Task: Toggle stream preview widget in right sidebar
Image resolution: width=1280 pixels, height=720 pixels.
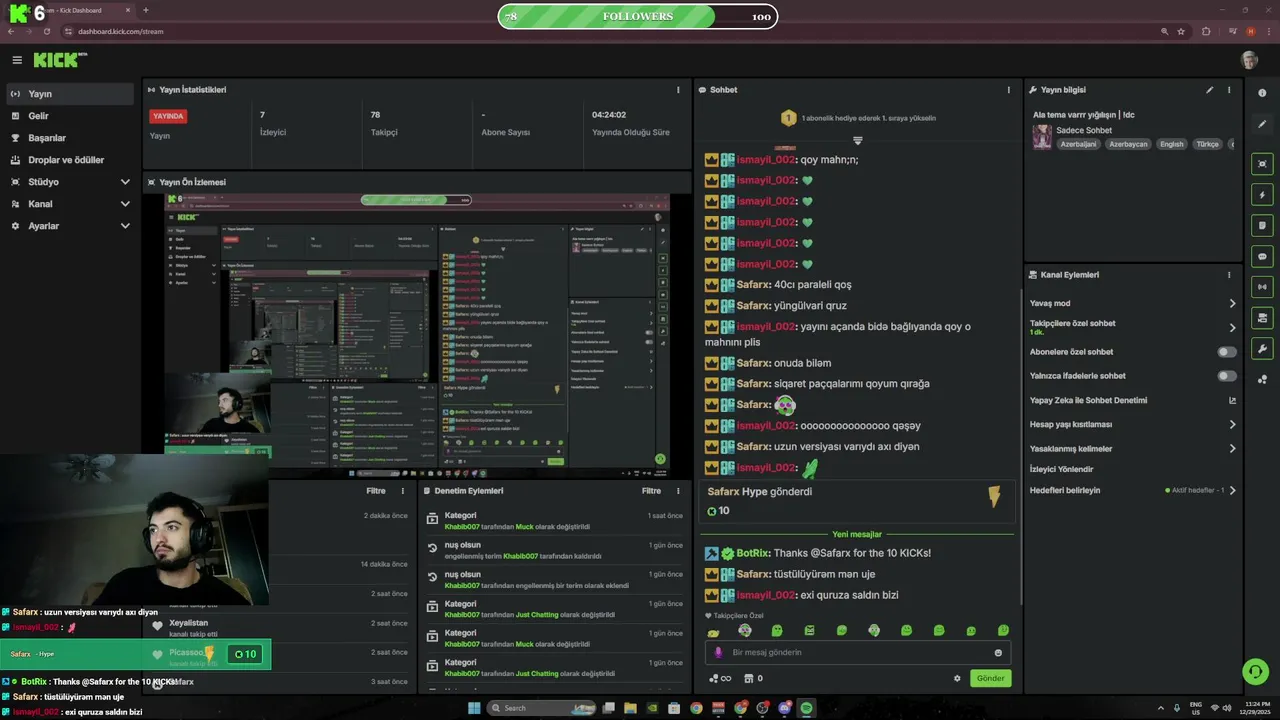Action: pyautogui.click(x=1262, y=164)
